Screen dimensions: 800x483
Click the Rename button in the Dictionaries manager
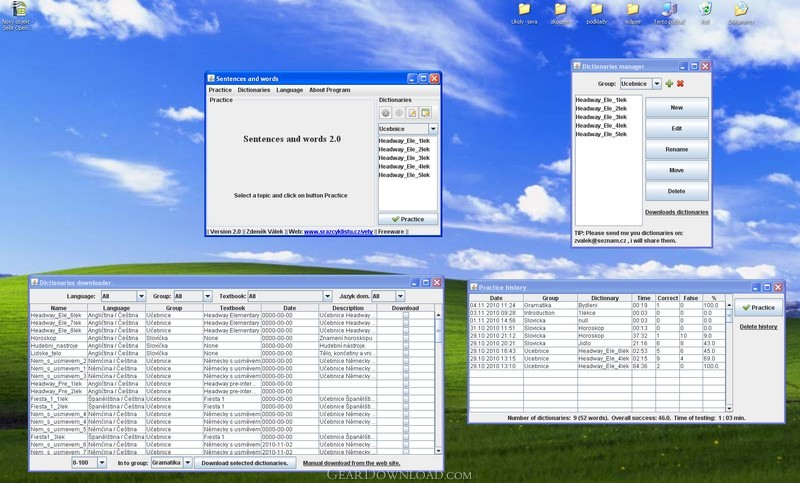click(677, 149)
